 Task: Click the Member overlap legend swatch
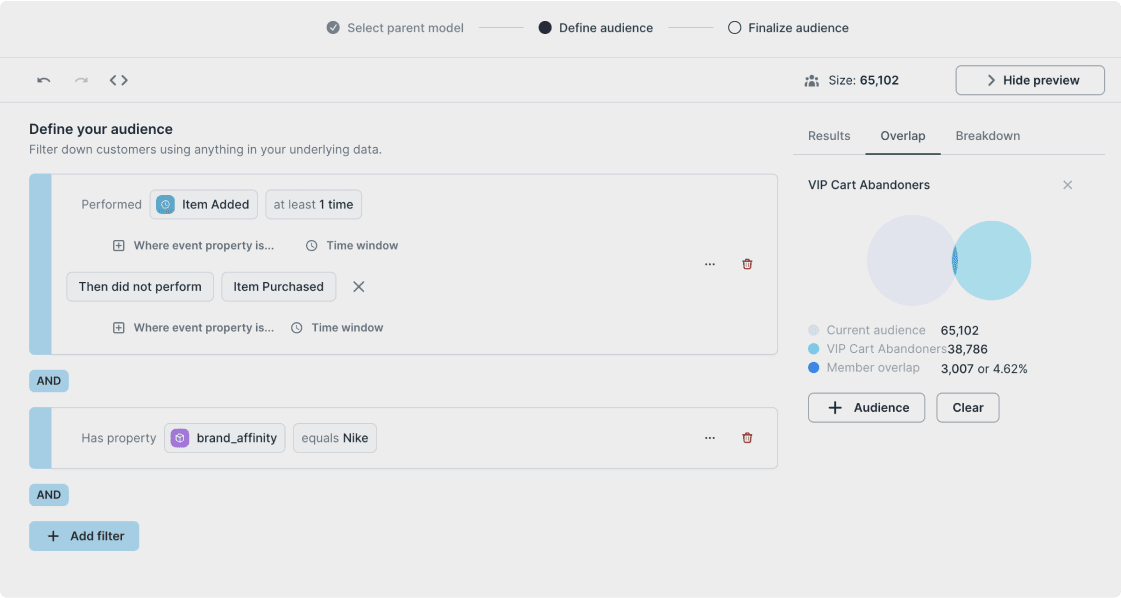814,367
